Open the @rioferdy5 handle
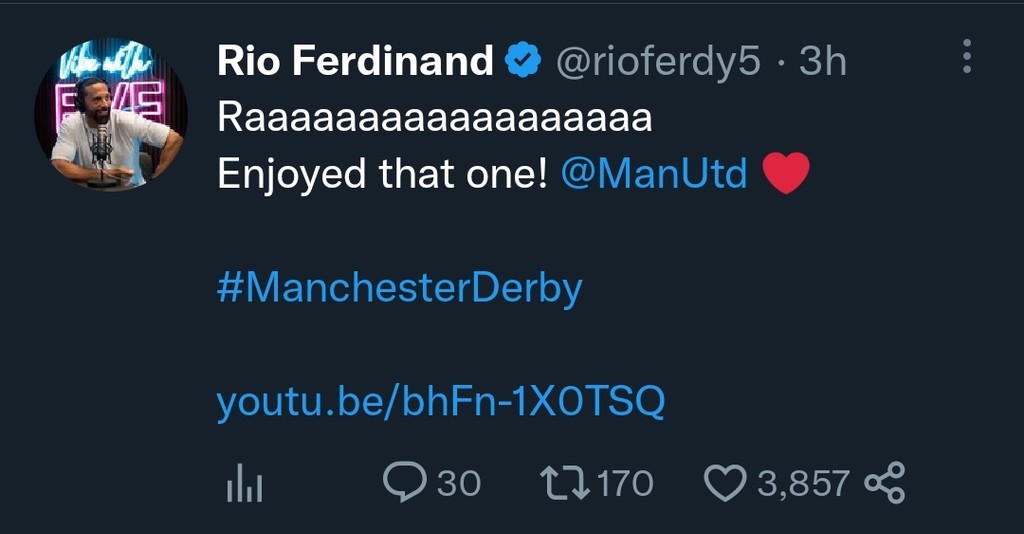 click(x=658, y=62)
